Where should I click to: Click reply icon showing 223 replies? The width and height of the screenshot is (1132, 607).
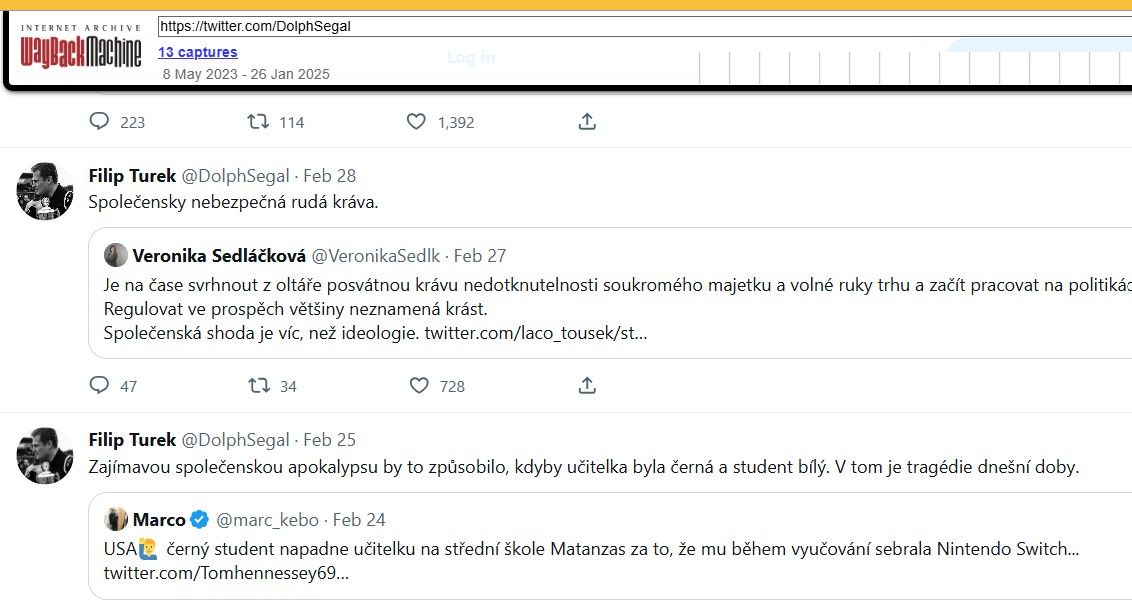coord(99,121)
